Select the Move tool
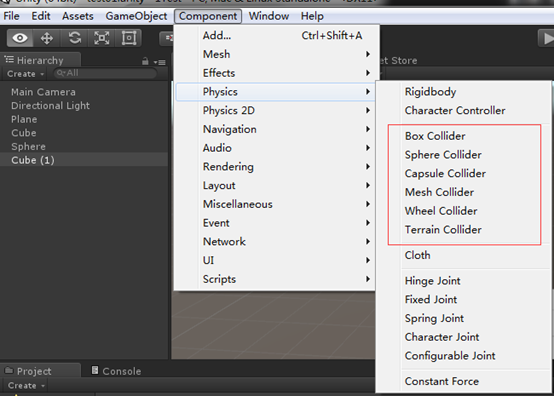The width and height of the screenshot is (554, 396). [x=47, y=38]
